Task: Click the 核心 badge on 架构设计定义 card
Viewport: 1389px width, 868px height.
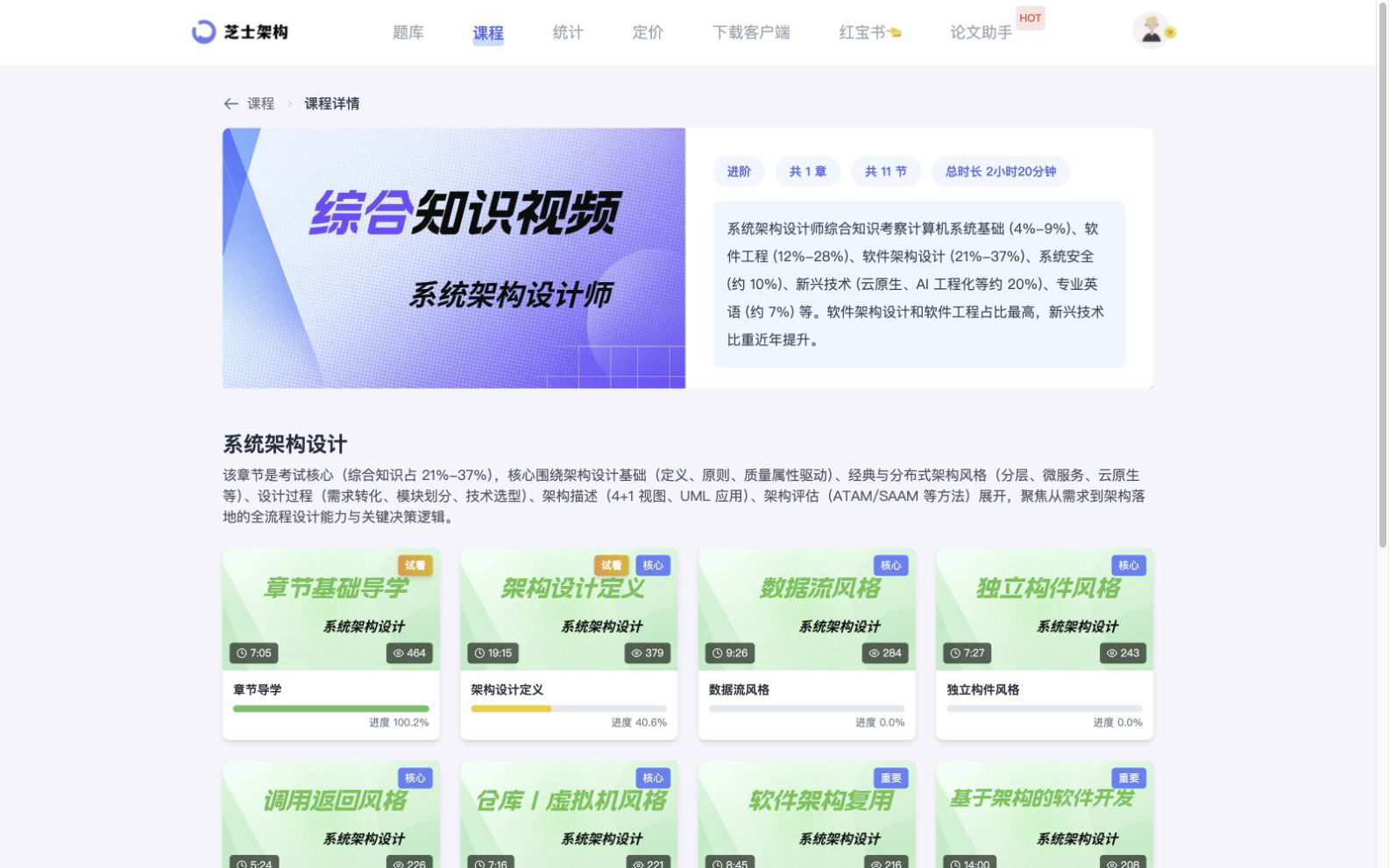Action: 653,566
